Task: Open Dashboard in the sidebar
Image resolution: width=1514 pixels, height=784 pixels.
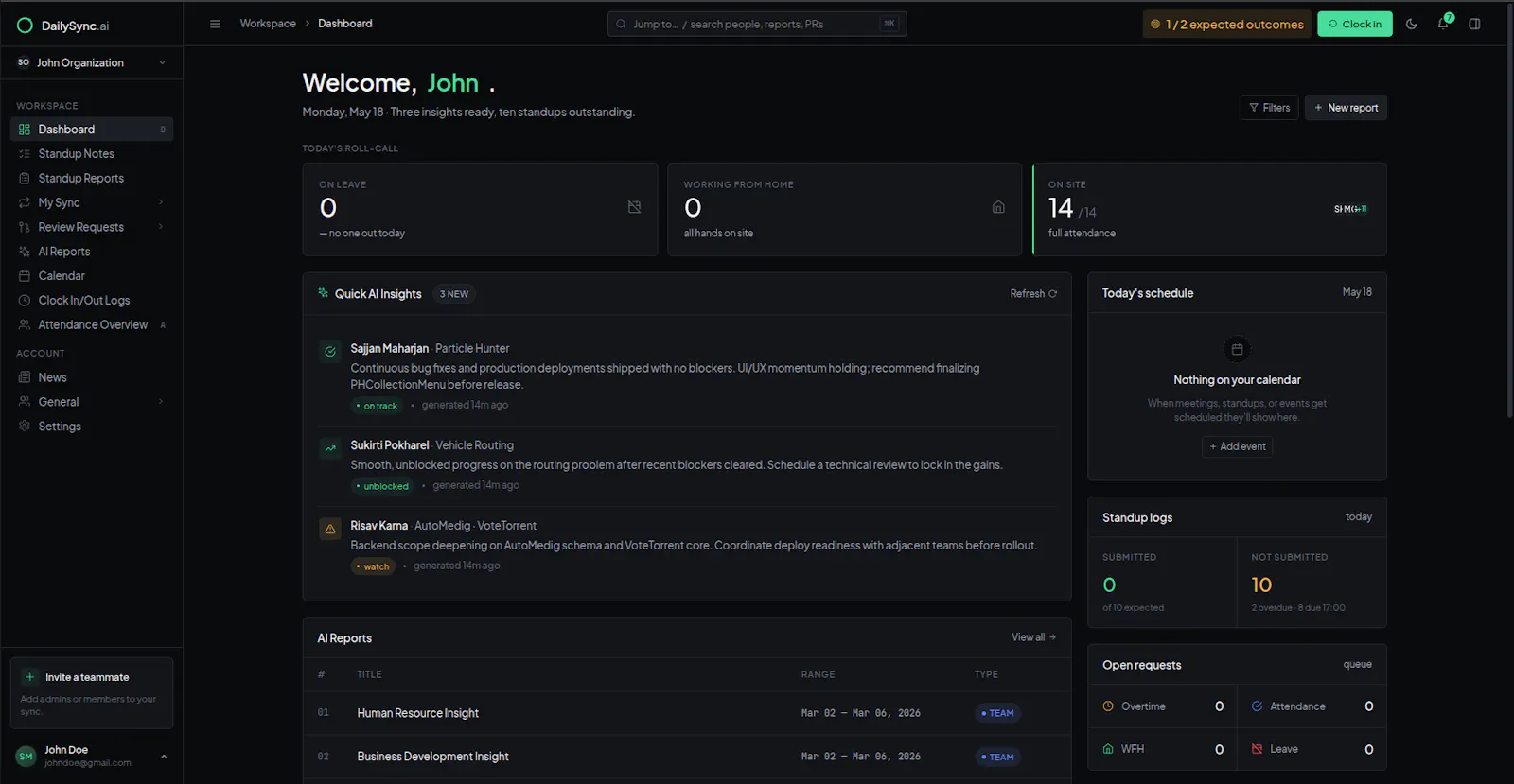Action: (x=92, y=130)
